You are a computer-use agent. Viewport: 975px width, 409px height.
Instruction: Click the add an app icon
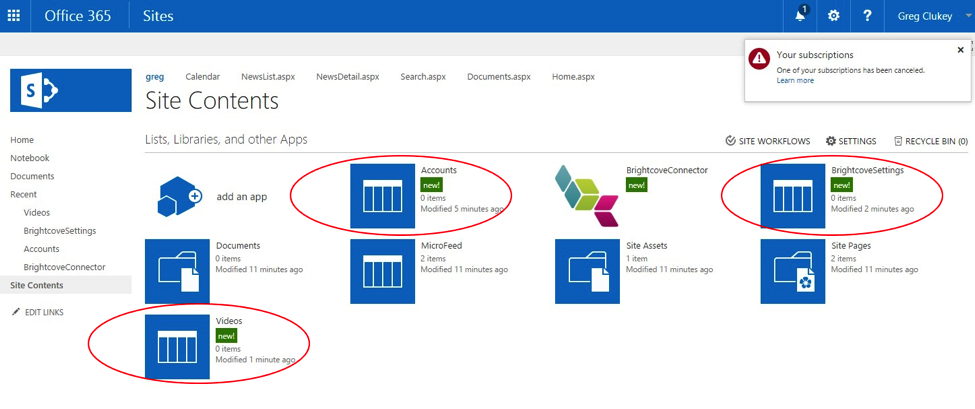[180, 196]
